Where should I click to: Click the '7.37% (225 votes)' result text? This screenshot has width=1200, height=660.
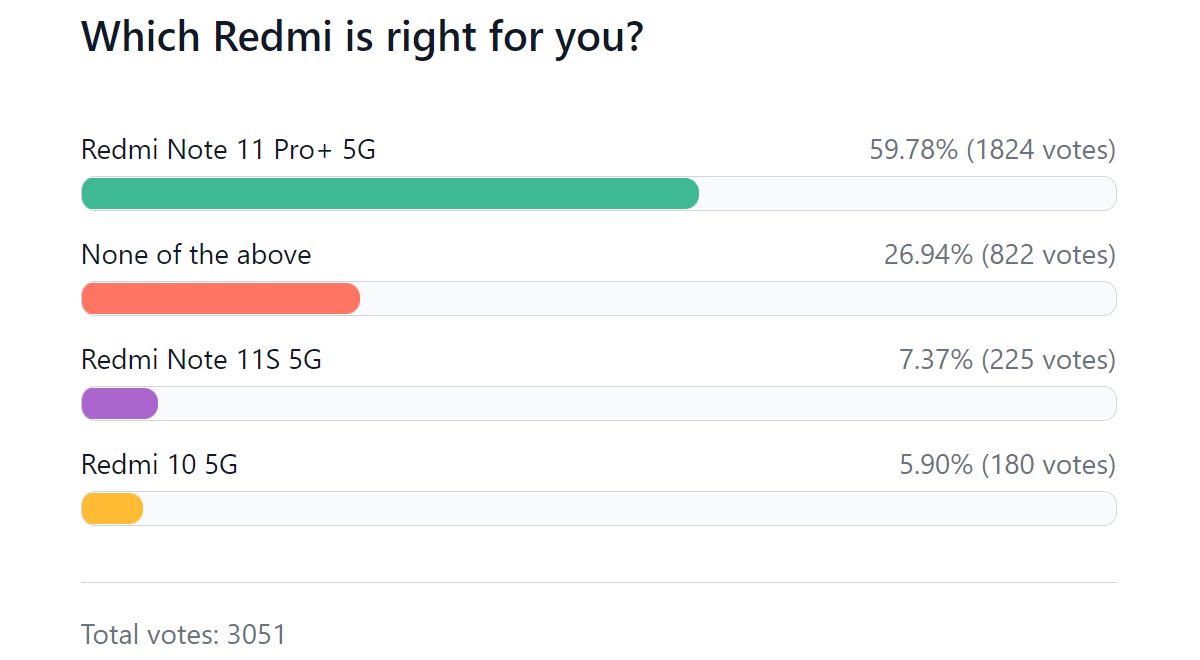coord(1007,360)
